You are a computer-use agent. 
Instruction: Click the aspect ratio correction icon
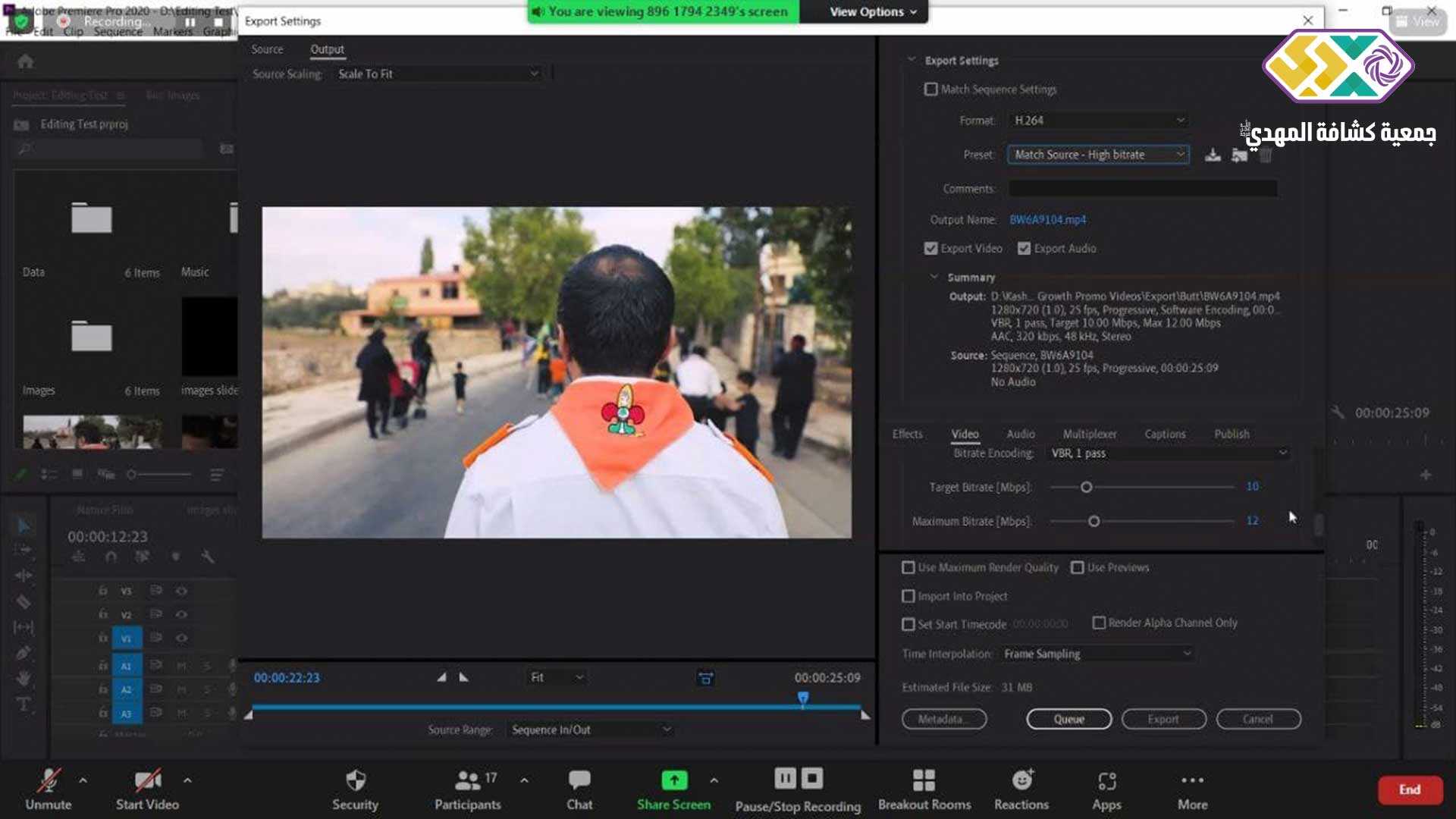(705, 678)
